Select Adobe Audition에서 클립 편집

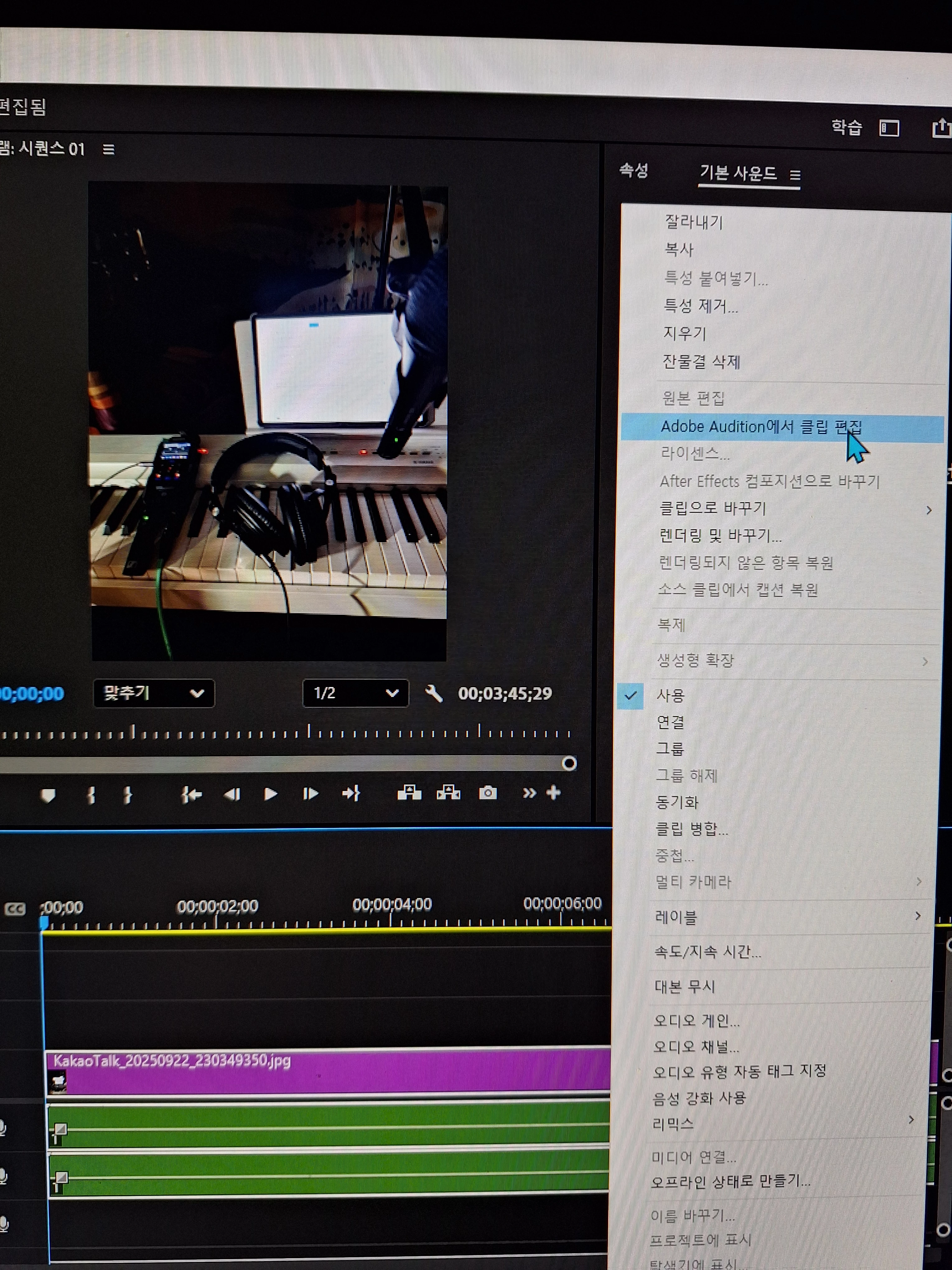pyautogui.click(x=761, y=426)
